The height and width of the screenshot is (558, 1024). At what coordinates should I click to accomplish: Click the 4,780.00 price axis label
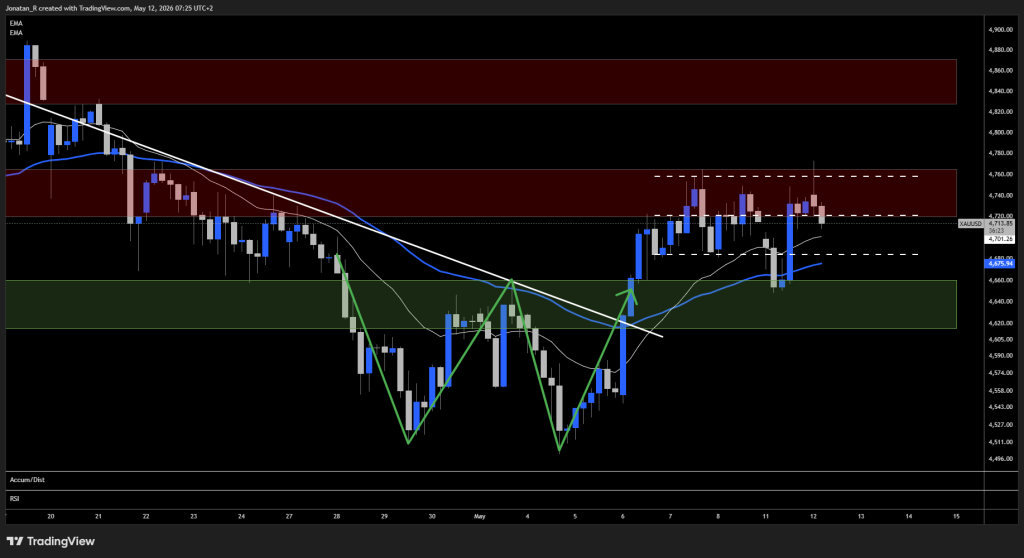point(1000,154)
